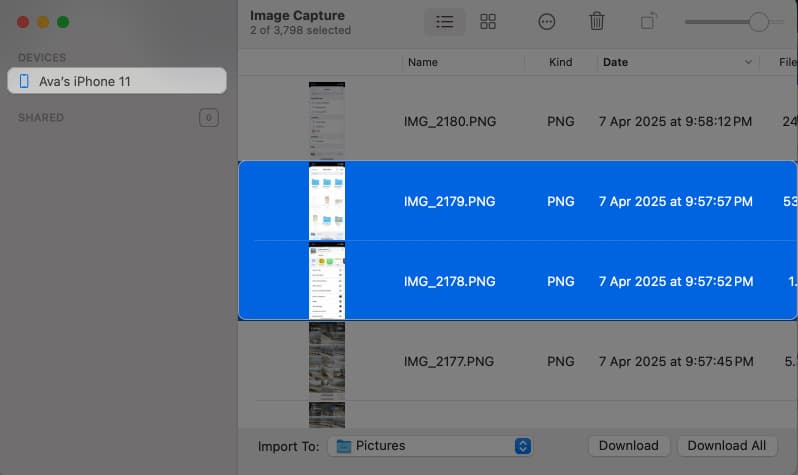
Task: Click PNG kind for IMG_2180.PNG
Action: coord(560,122)
